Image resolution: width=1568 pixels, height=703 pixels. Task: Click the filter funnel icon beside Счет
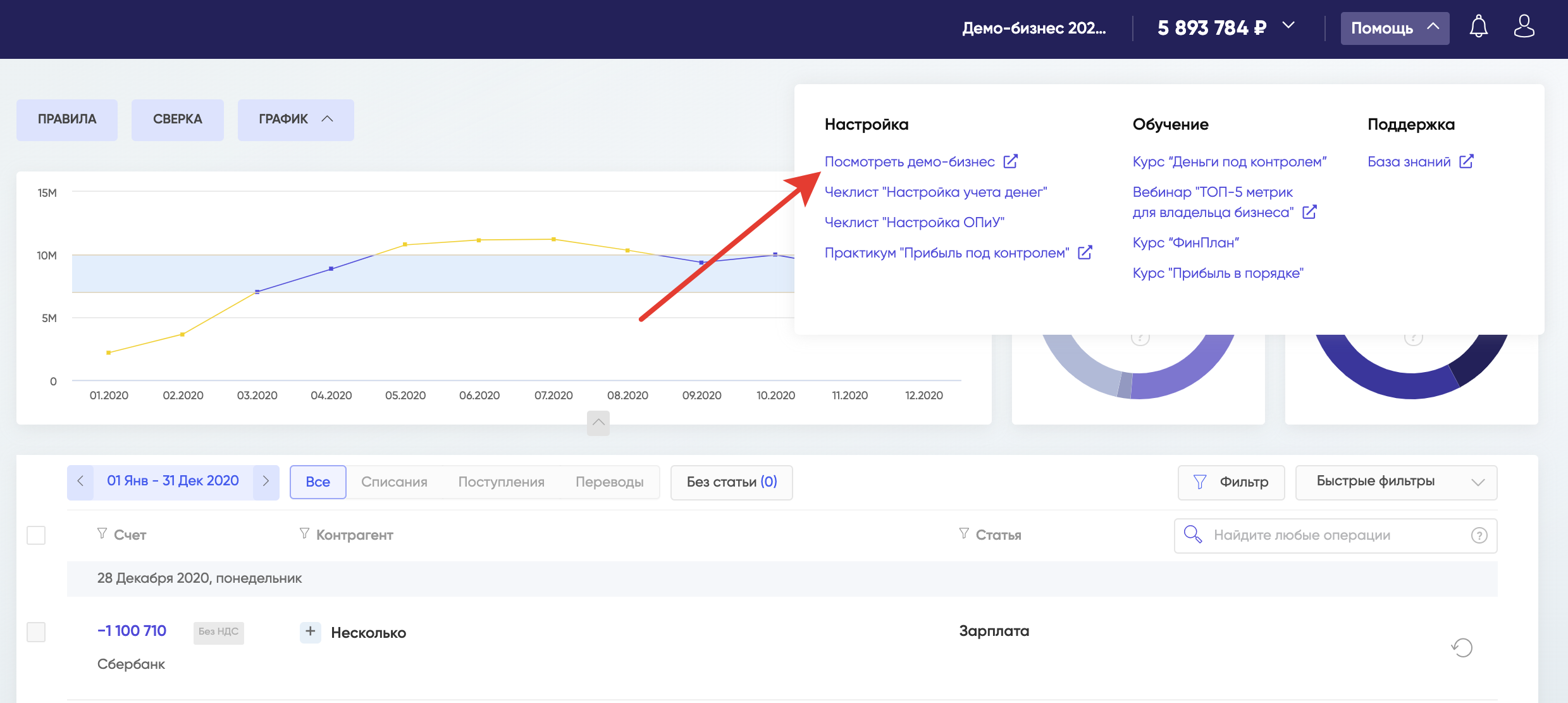click(x=102, y=534)
